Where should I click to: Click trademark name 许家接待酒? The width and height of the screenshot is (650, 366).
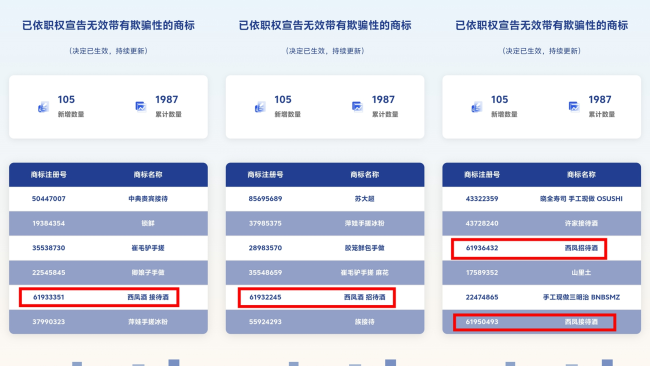(581, 223)
